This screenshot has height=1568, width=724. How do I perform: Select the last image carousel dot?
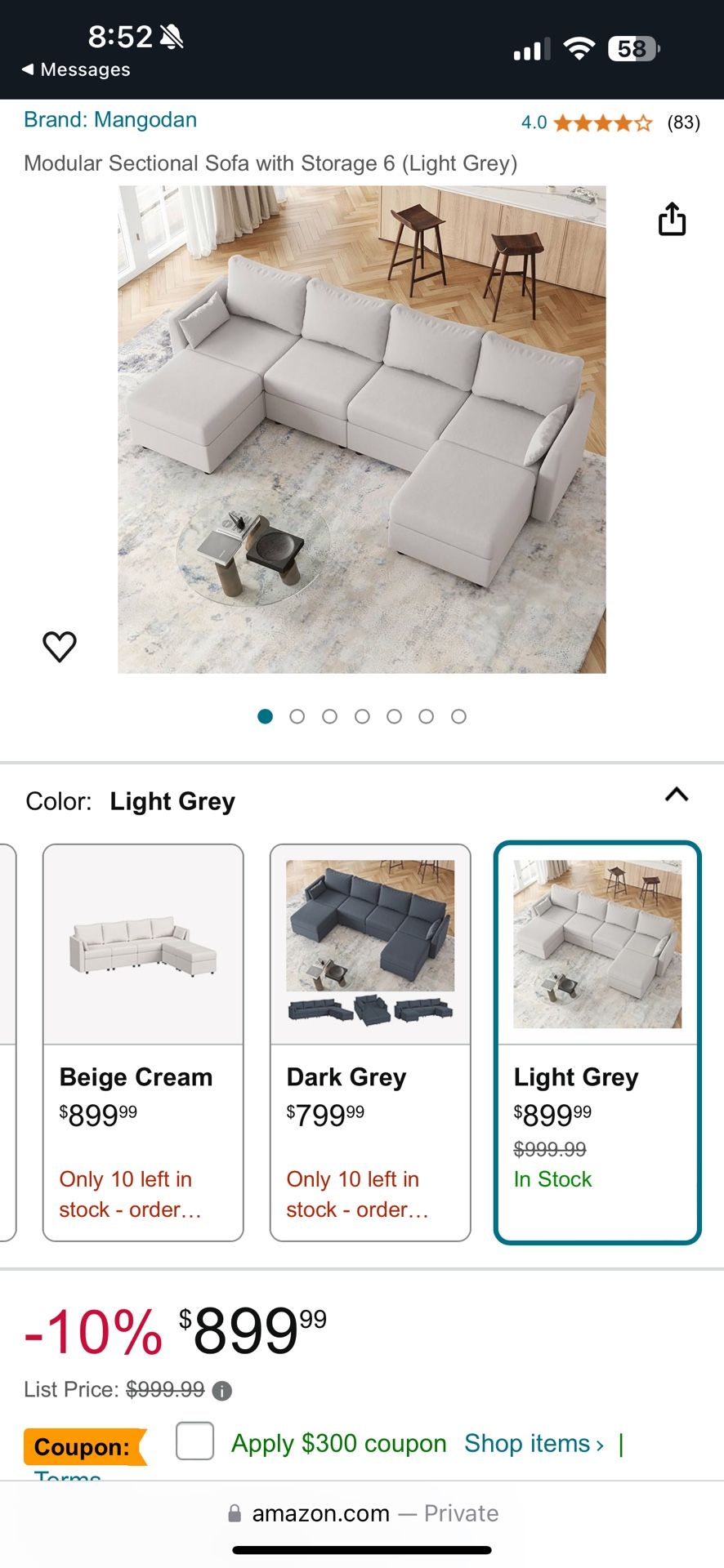pos(459,716)
